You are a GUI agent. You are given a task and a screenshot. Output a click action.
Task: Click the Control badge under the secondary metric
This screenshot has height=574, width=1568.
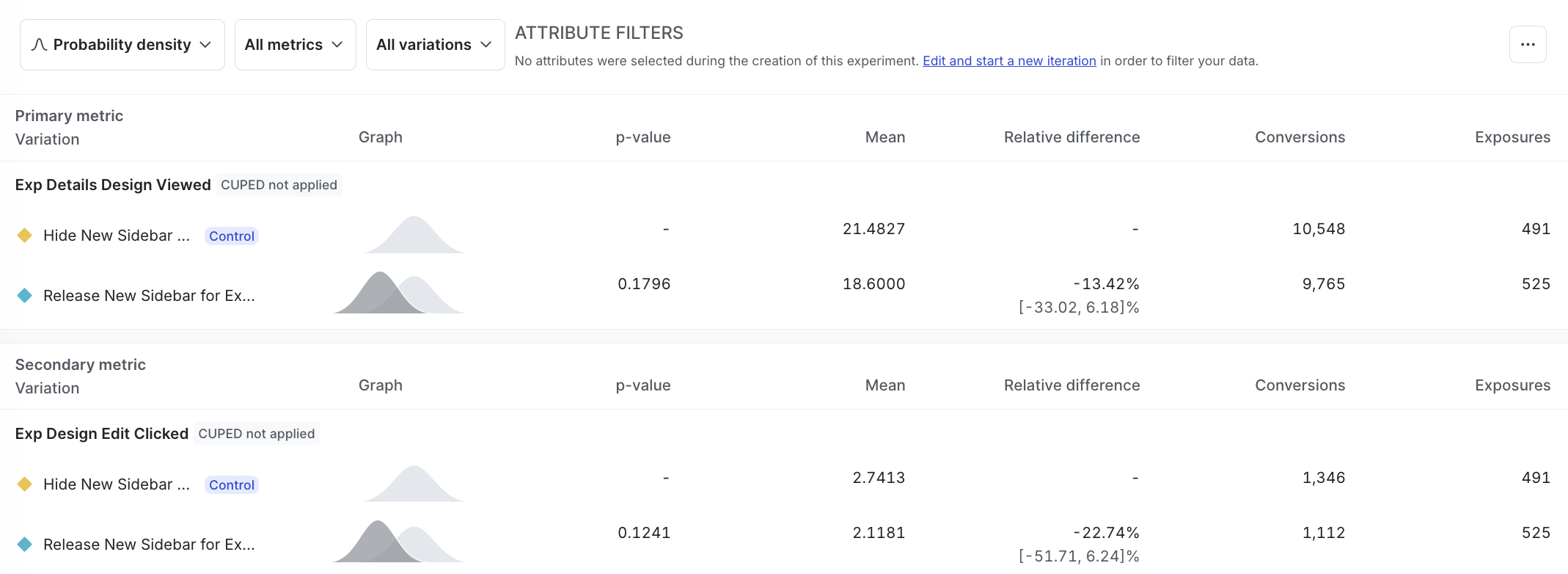(231, 484)
